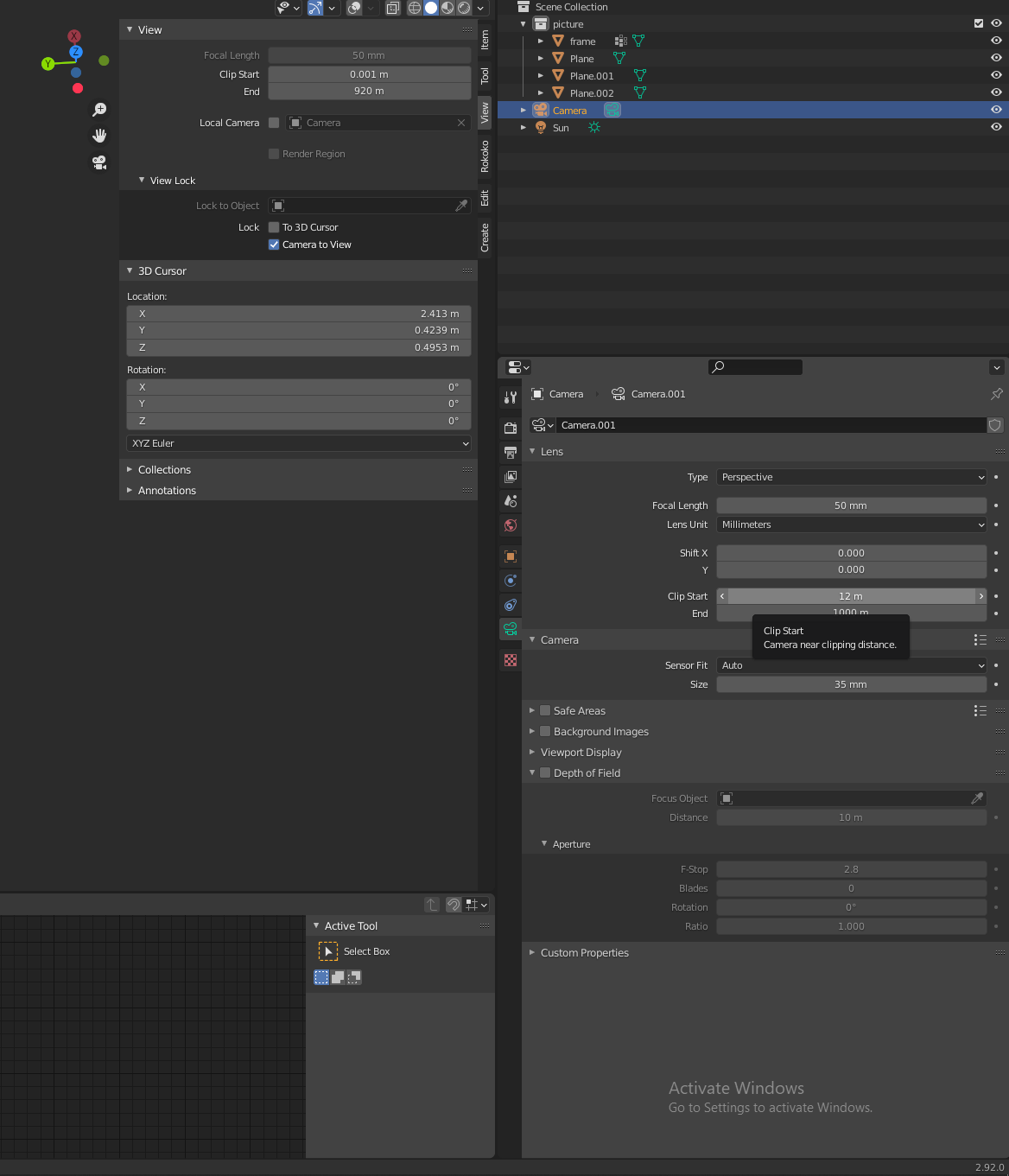Open the Camera Object Data properties tab
The width and height of the screenshot is (1009, 1176).
pos(511,628)
